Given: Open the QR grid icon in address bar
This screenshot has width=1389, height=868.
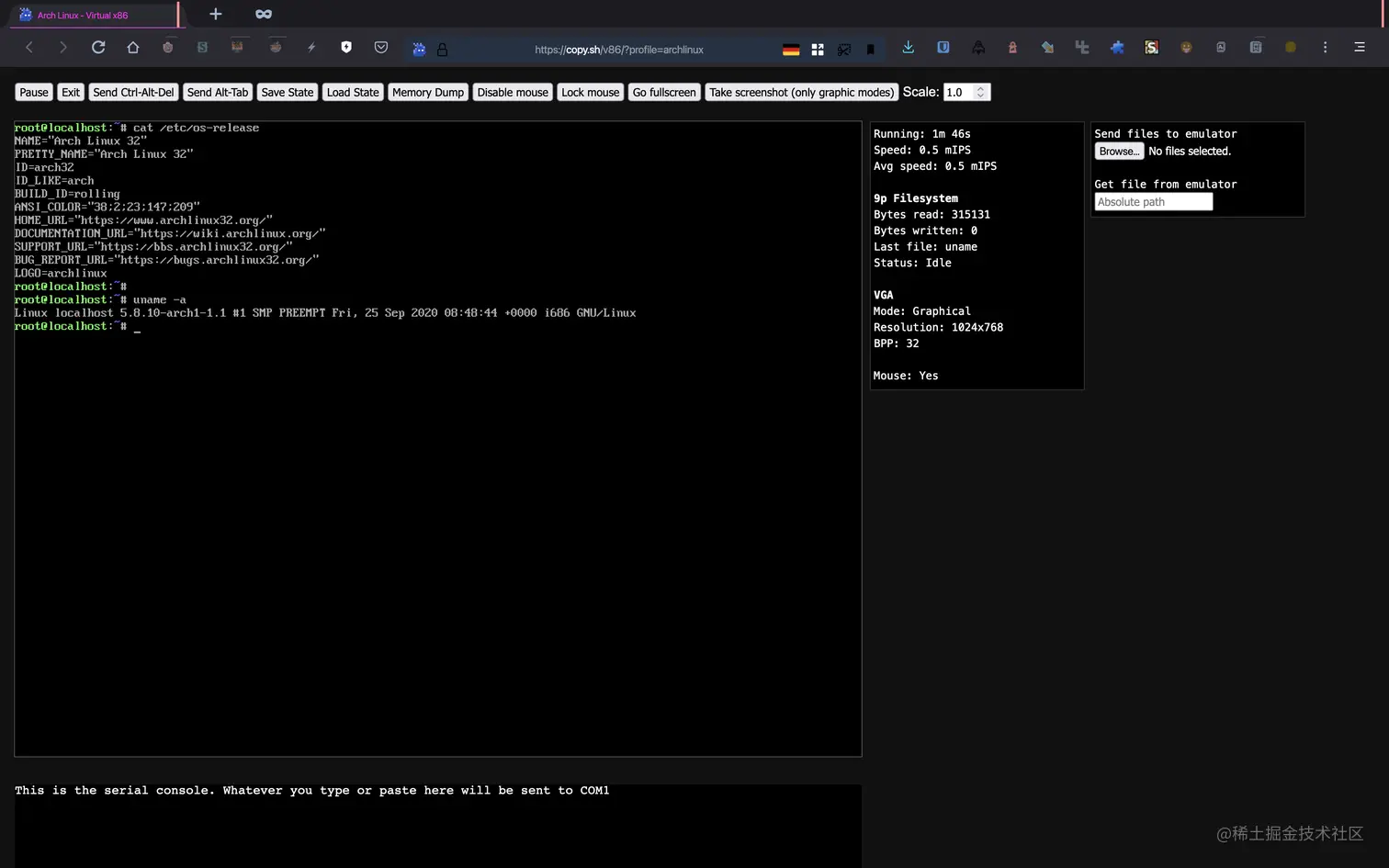Looking at the screenshot, I should (818, 50).
